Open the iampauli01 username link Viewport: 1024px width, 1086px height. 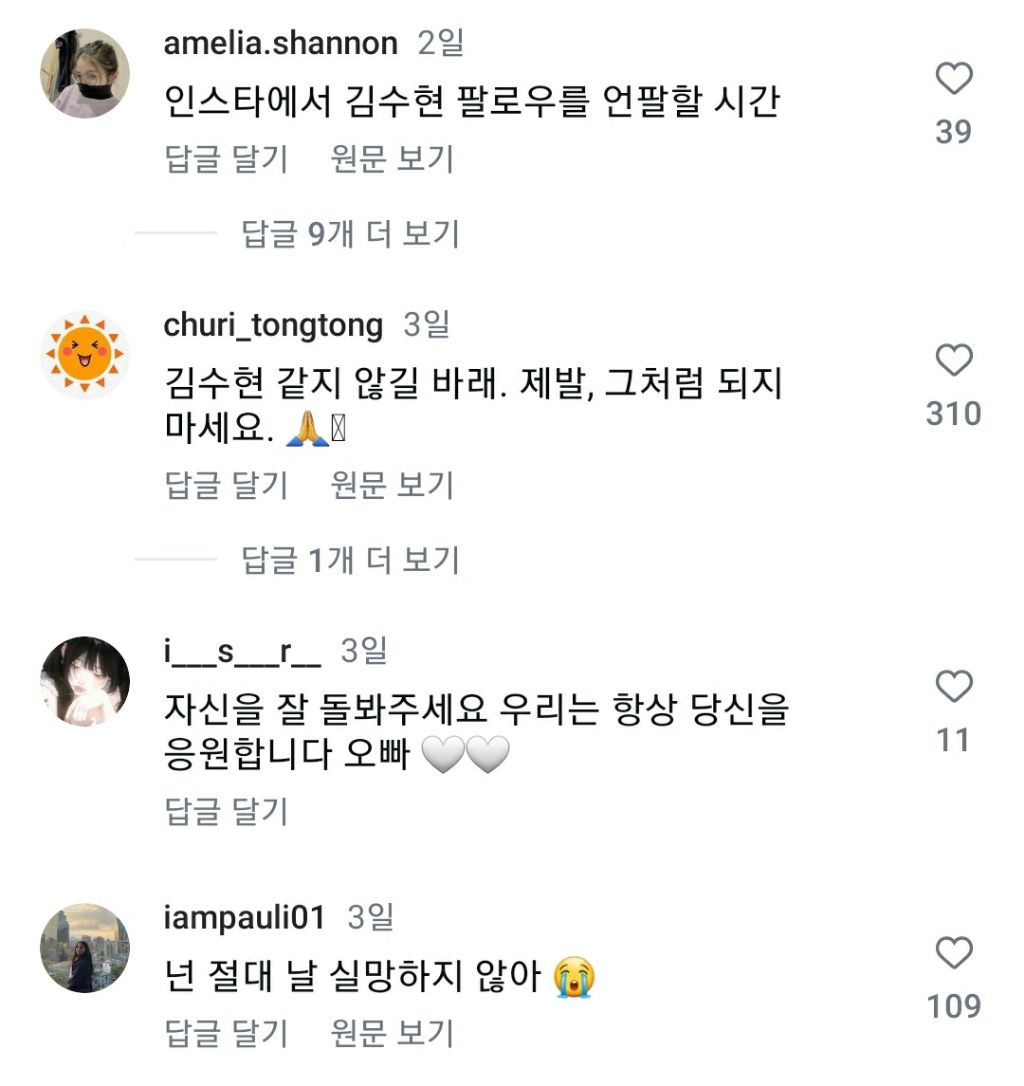(x=244, y=918)
